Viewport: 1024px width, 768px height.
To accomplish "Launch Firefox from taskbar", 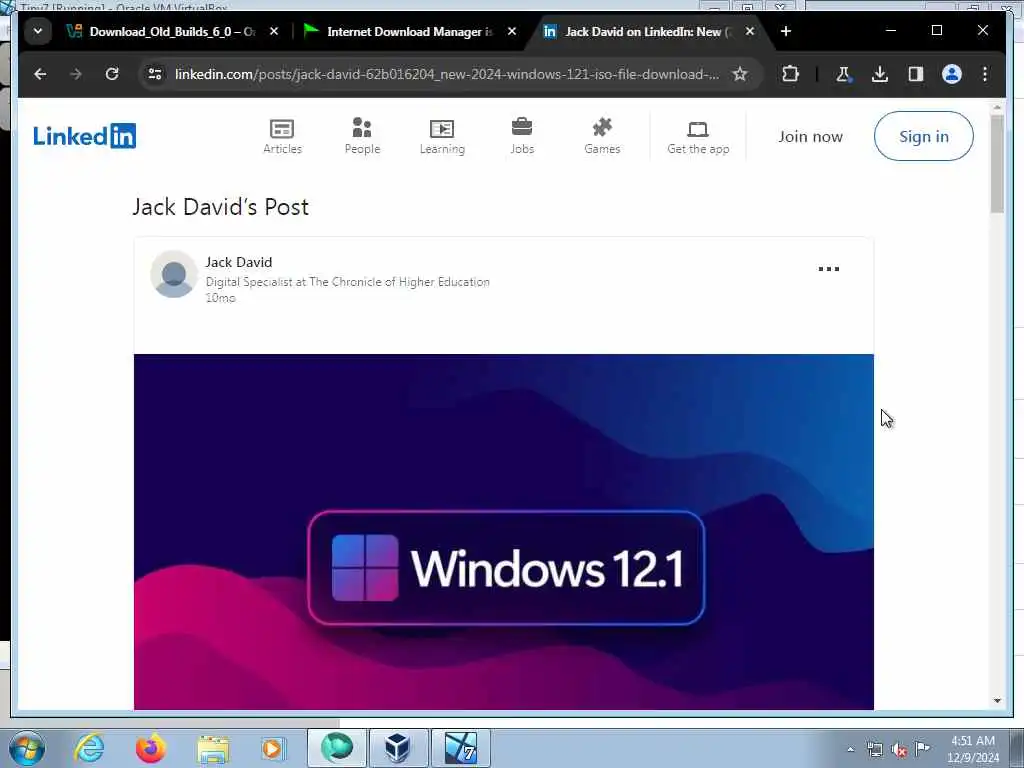I will click(x=150, y=748).
